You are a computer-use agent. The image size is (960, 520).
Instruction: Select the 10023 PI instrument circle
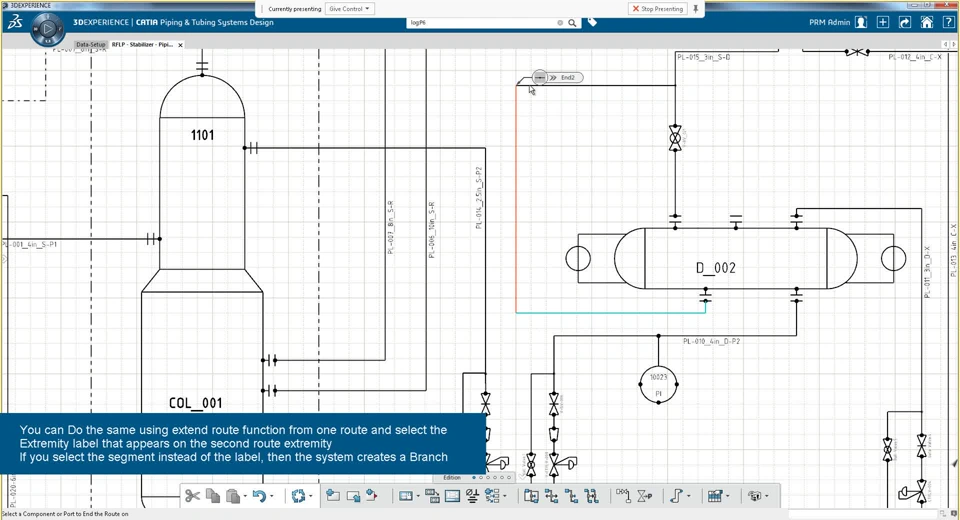click(x=658, y=384)
